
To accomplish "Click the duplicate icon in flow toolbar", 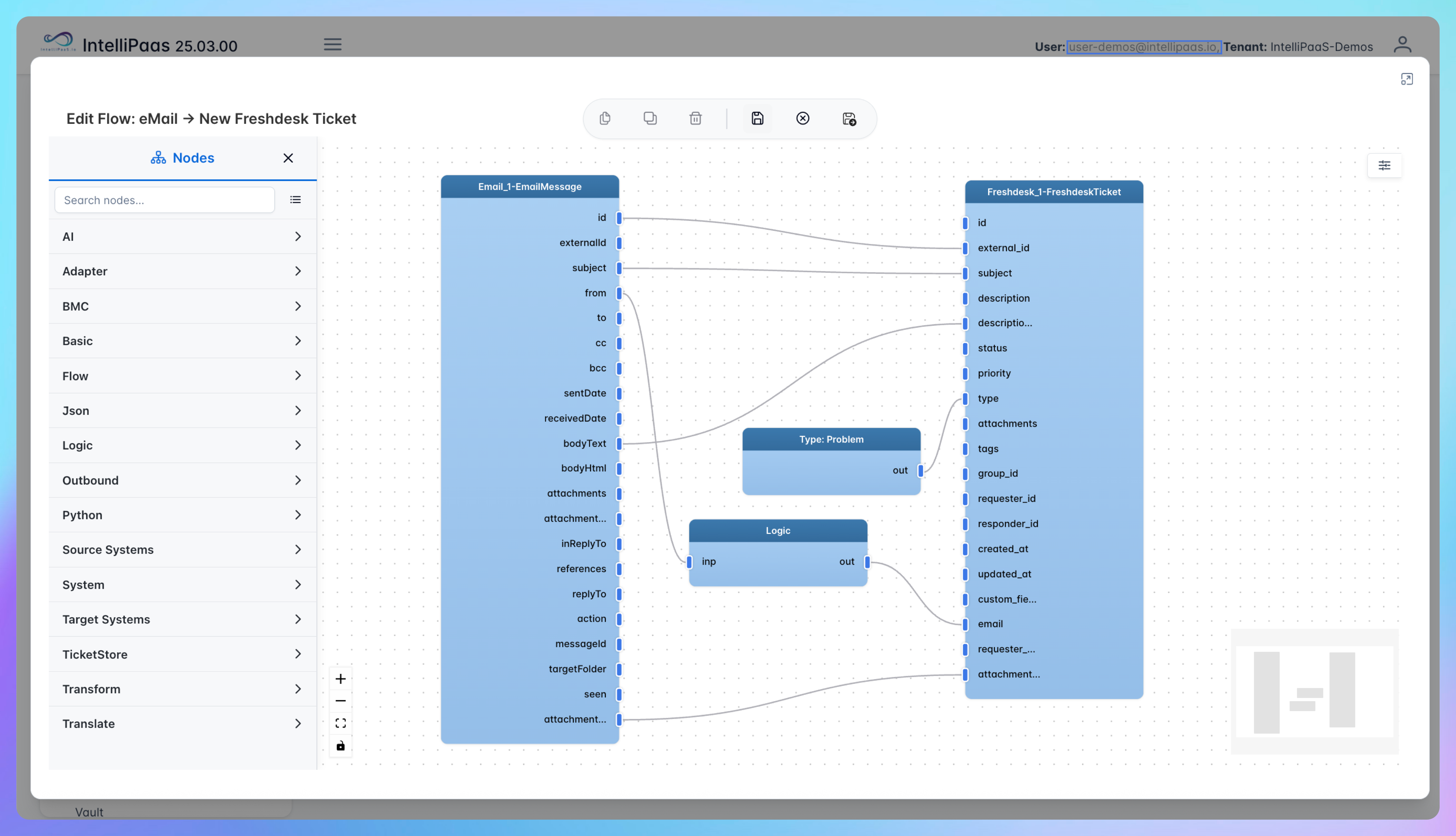I will click(x=650, y=118).
